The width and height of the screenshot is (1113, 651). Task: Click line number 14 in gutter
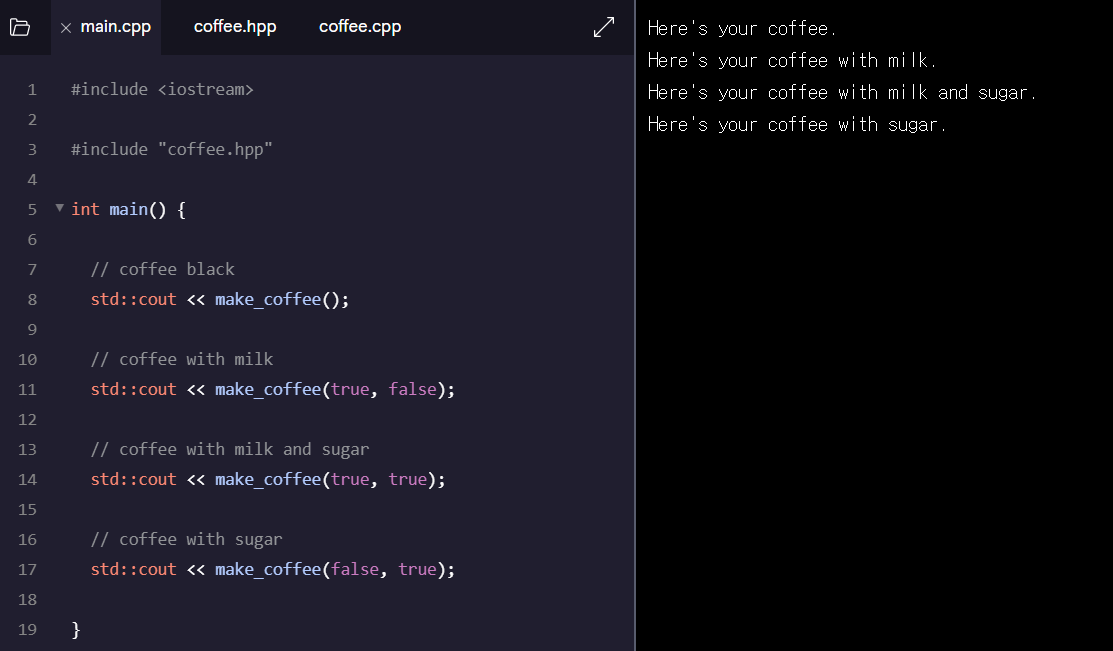(28, 480)
